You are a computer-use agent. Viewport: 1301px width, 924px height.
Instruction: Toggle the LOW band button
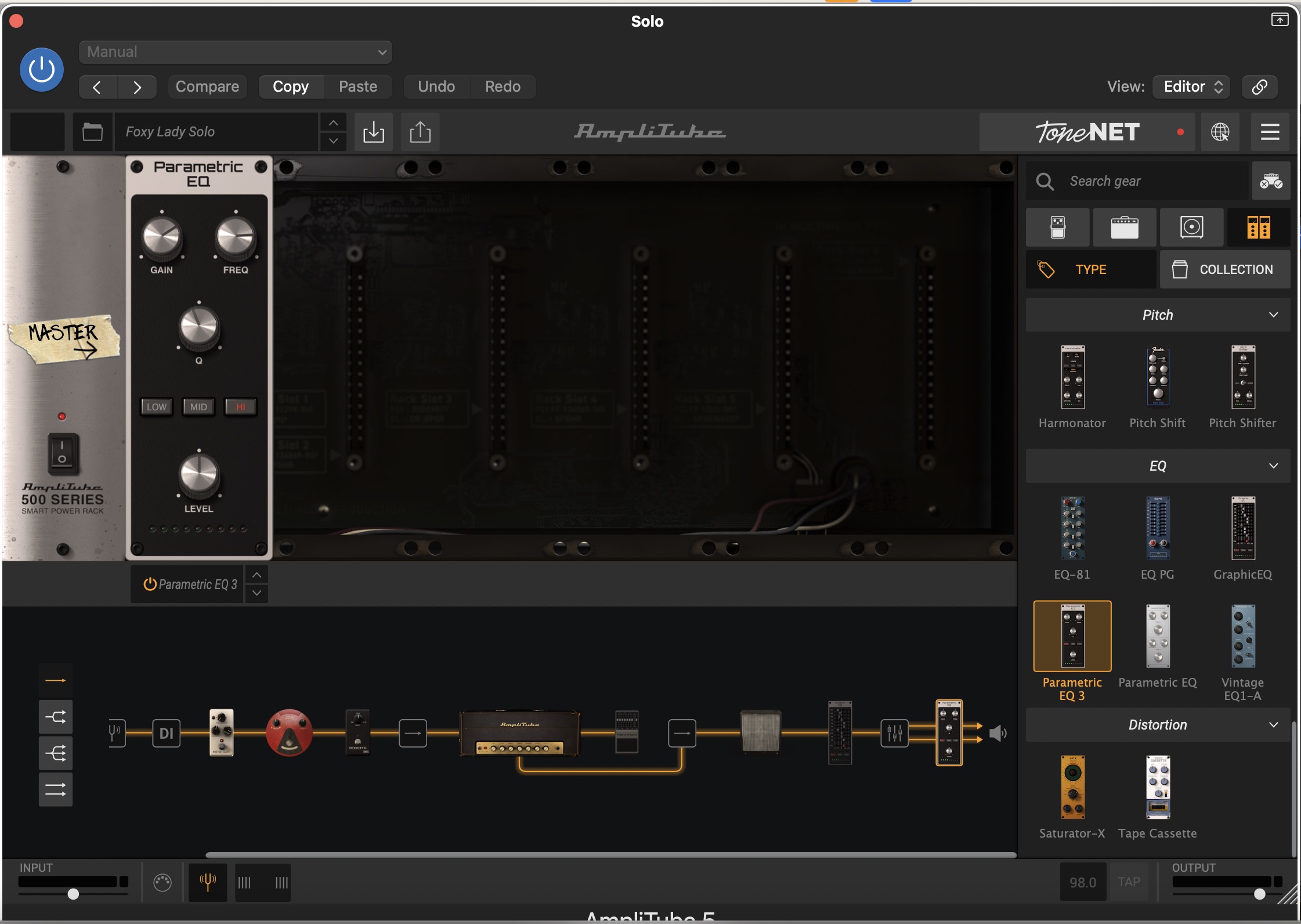pos(156,407)
